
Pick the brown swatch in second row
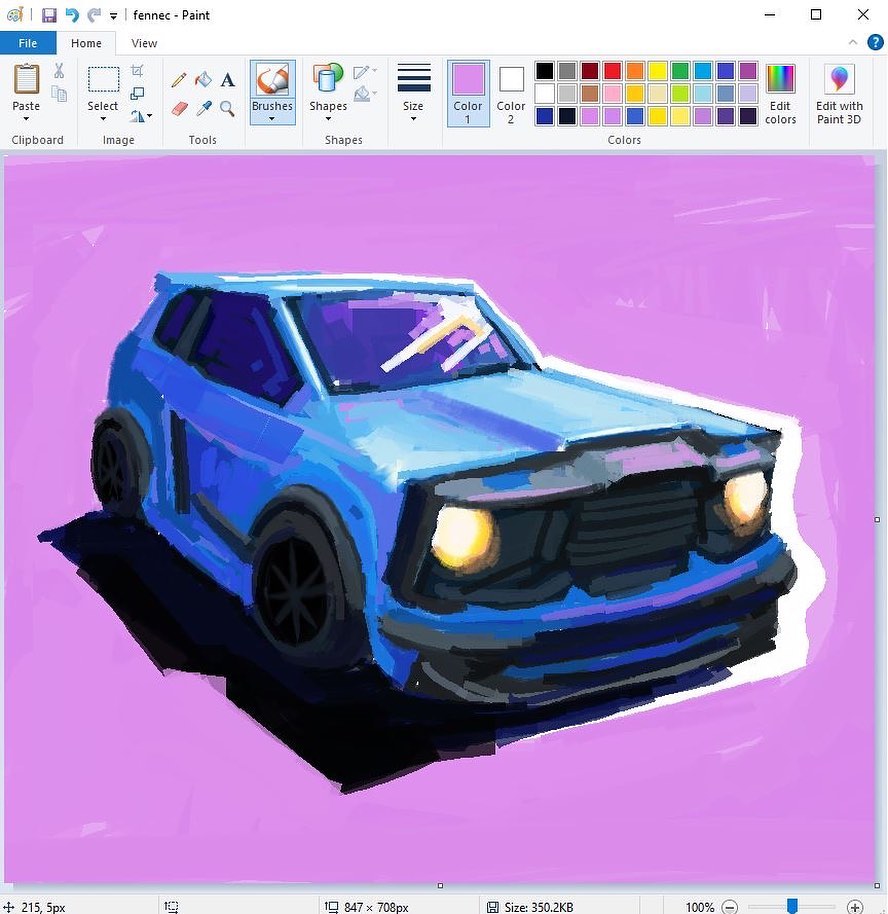point(590,93)
